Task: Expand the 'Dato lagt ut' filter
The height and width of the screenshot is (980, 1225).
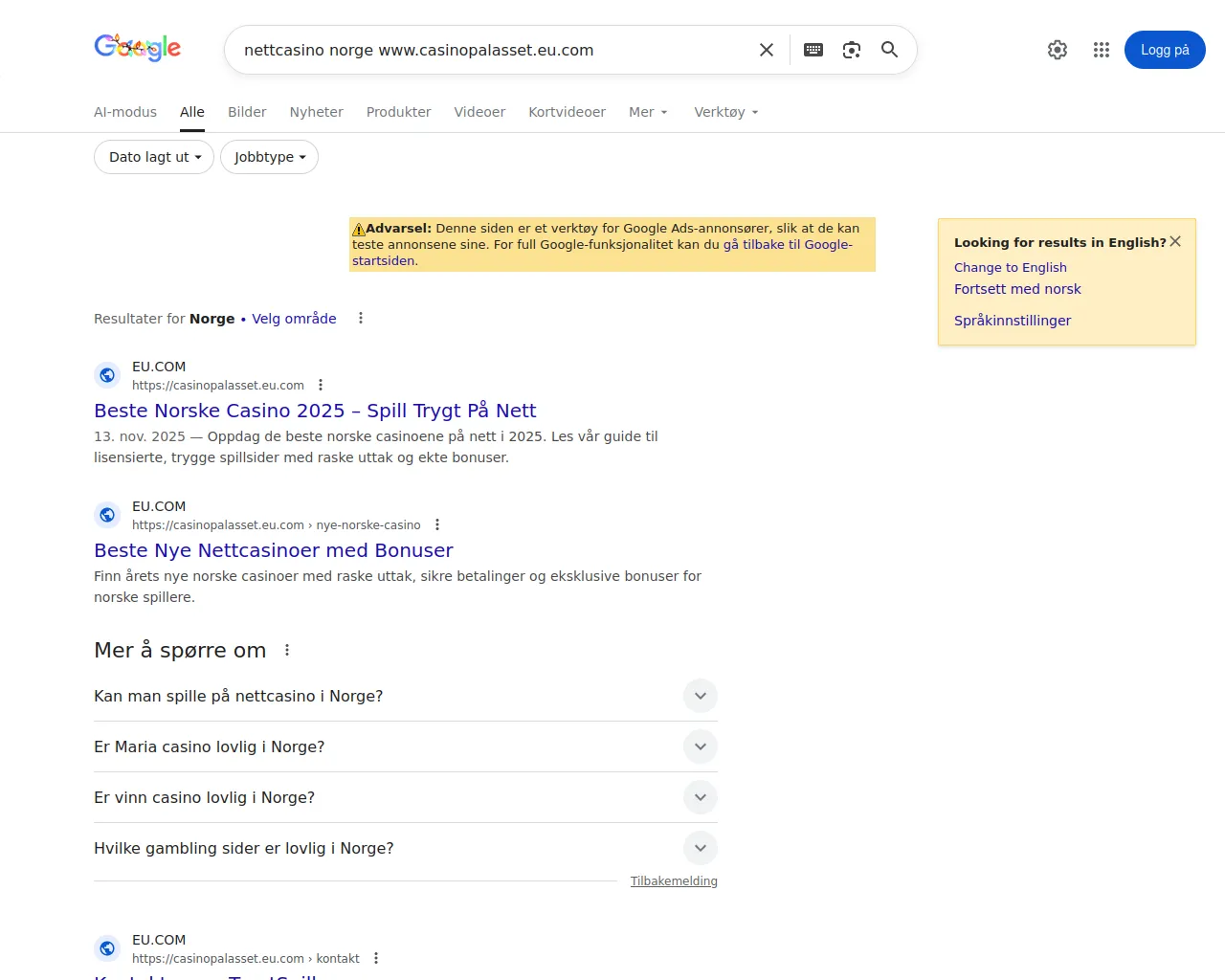Action: coord(154,157)
